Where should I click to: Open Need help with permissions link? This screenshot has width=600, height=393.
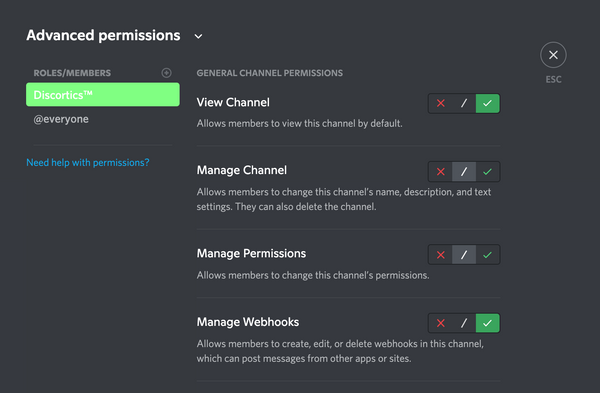88,162
